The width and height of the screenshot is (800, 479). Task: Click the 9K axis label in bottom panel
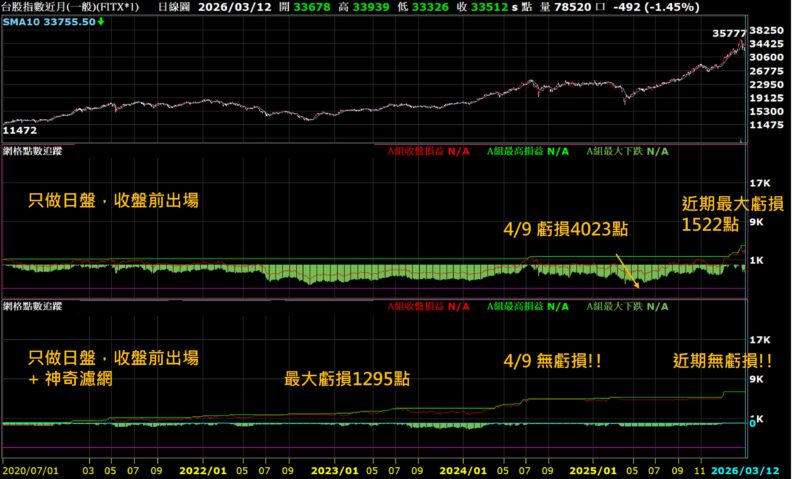point(756,379)
